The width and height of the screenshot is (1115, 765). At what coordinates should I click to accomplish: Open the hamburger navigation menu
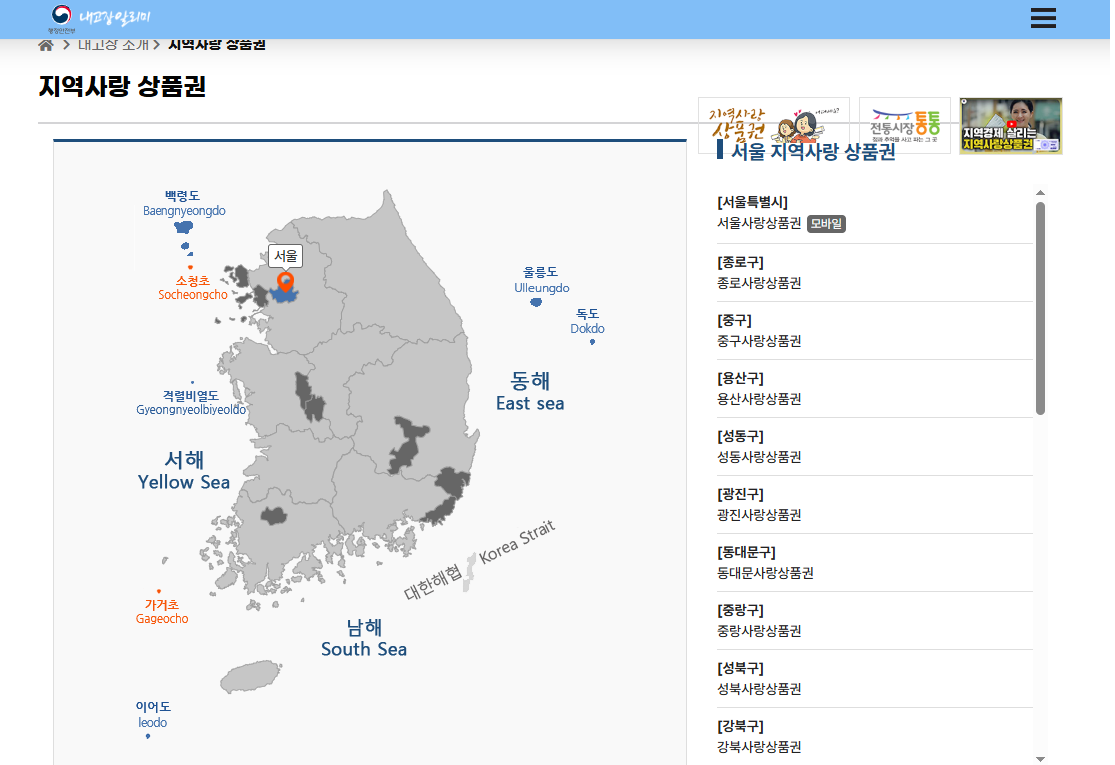click(1043, 18)
